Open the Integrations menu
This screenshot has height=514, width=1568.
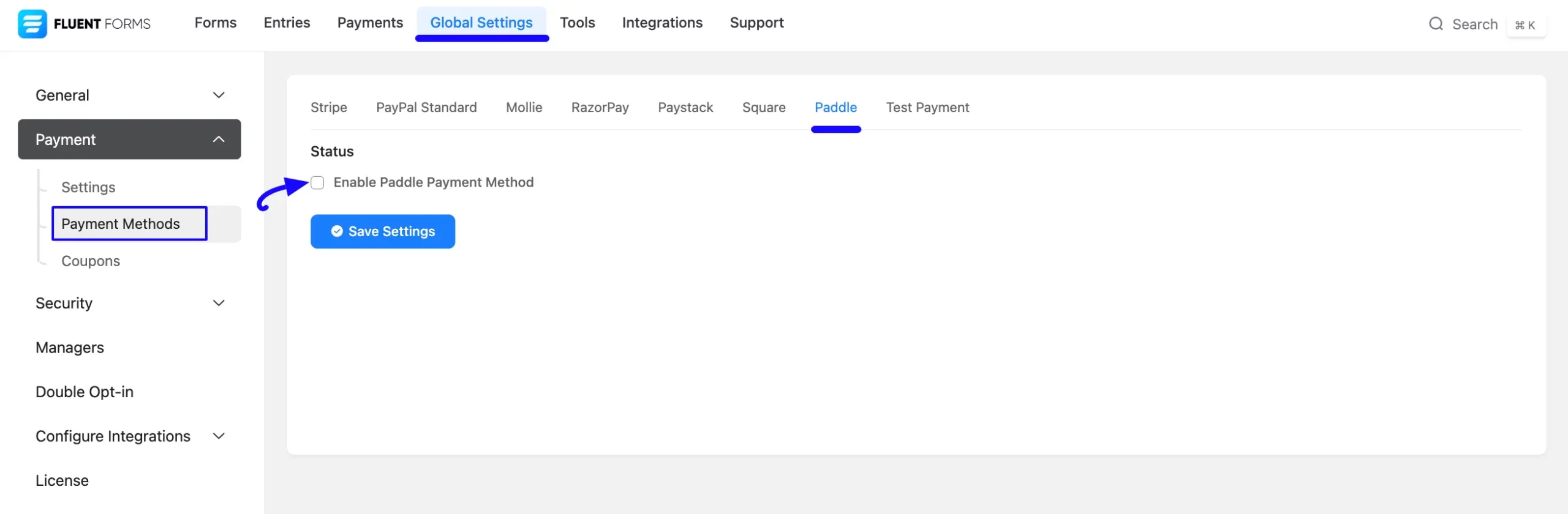click(x=662, y=23)
